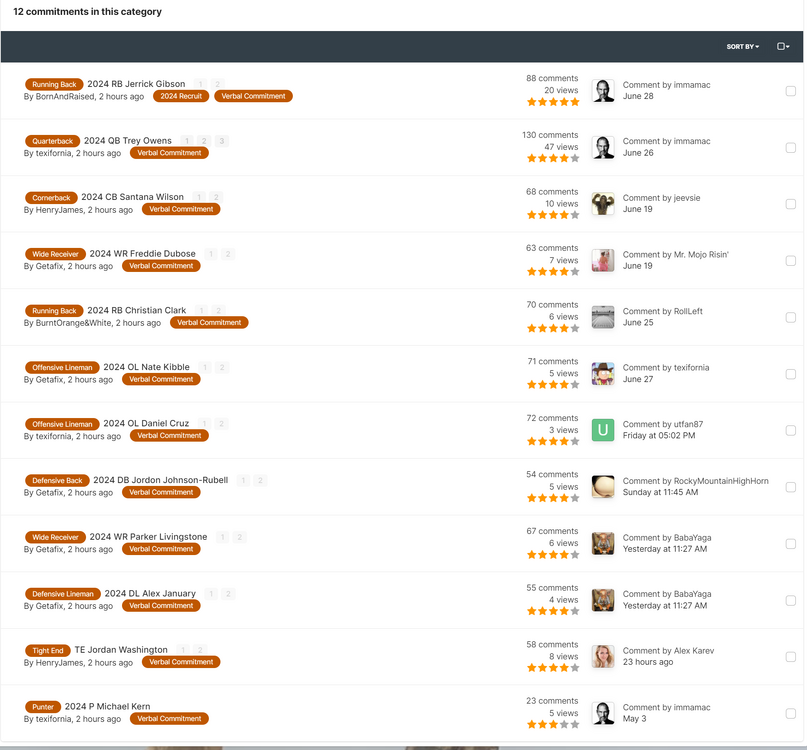Check the selection box for the Jerrick Gibson thread
Screen dimensions: 807x750
(791, 90)
